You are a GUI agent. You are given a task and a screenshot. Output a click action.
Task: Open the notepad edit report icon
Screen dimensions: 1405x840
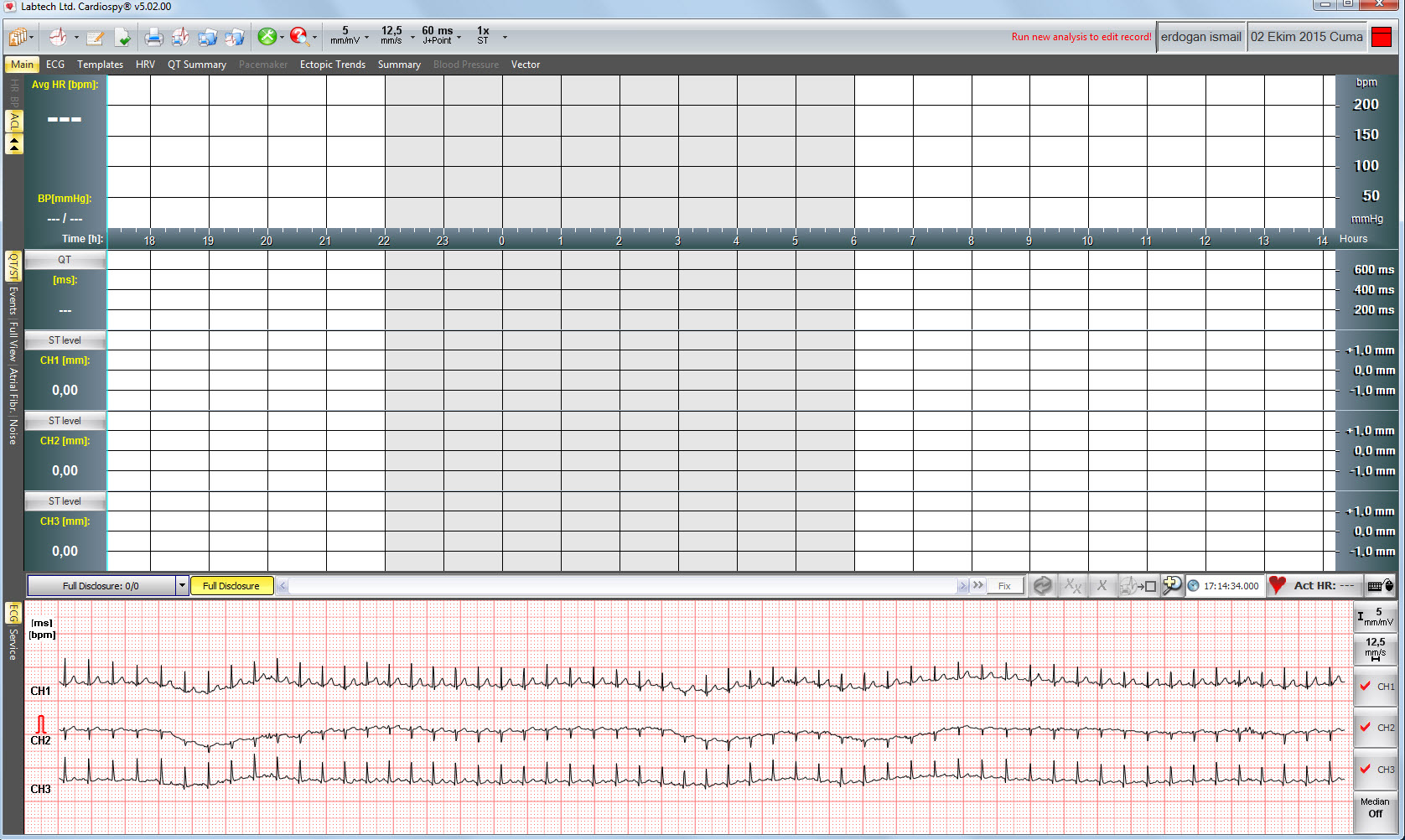point(95,37)
